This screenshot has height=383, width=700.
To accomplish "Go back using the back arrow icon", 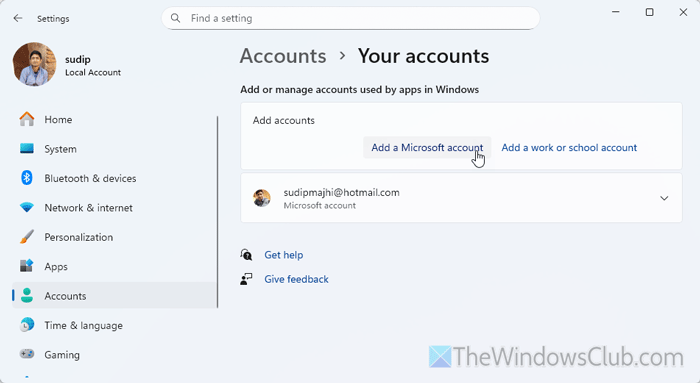I will pyautogui.click(x=18, y=18).
